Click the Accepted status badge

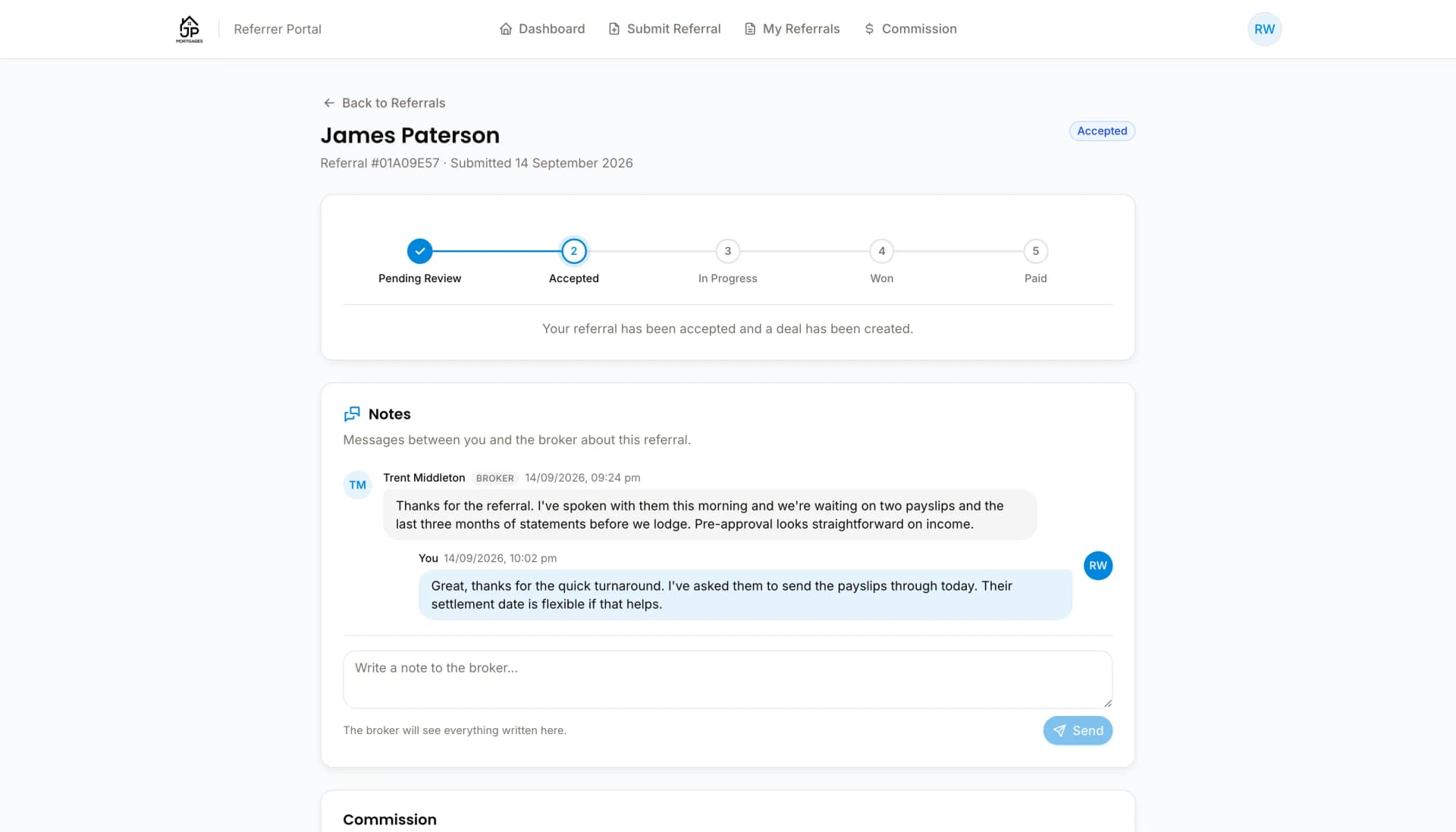pos(1102,131)
